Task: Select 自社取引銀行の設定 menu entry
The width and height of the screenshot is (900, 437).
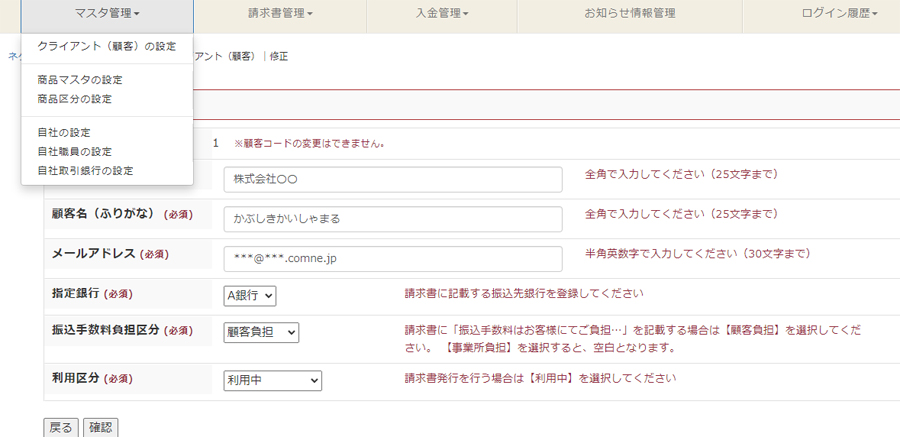Action: (x=85, y=171)
